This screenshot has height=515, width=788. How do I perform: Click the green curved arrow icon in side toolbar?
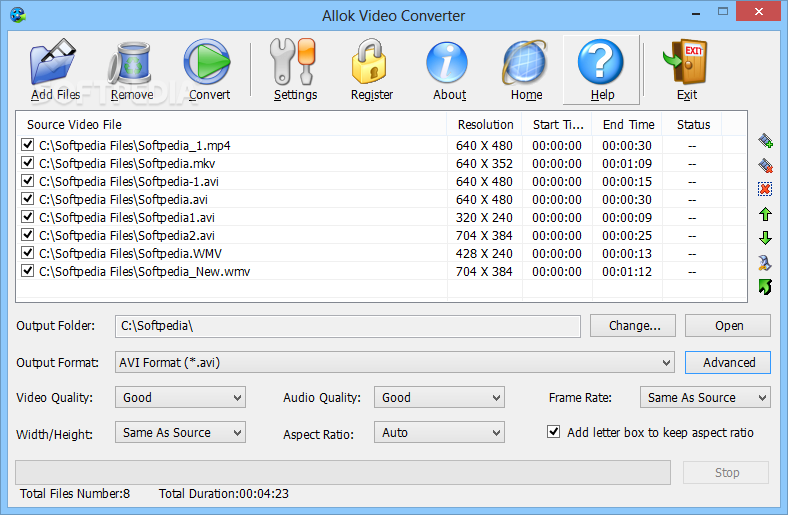coord(765,287)
